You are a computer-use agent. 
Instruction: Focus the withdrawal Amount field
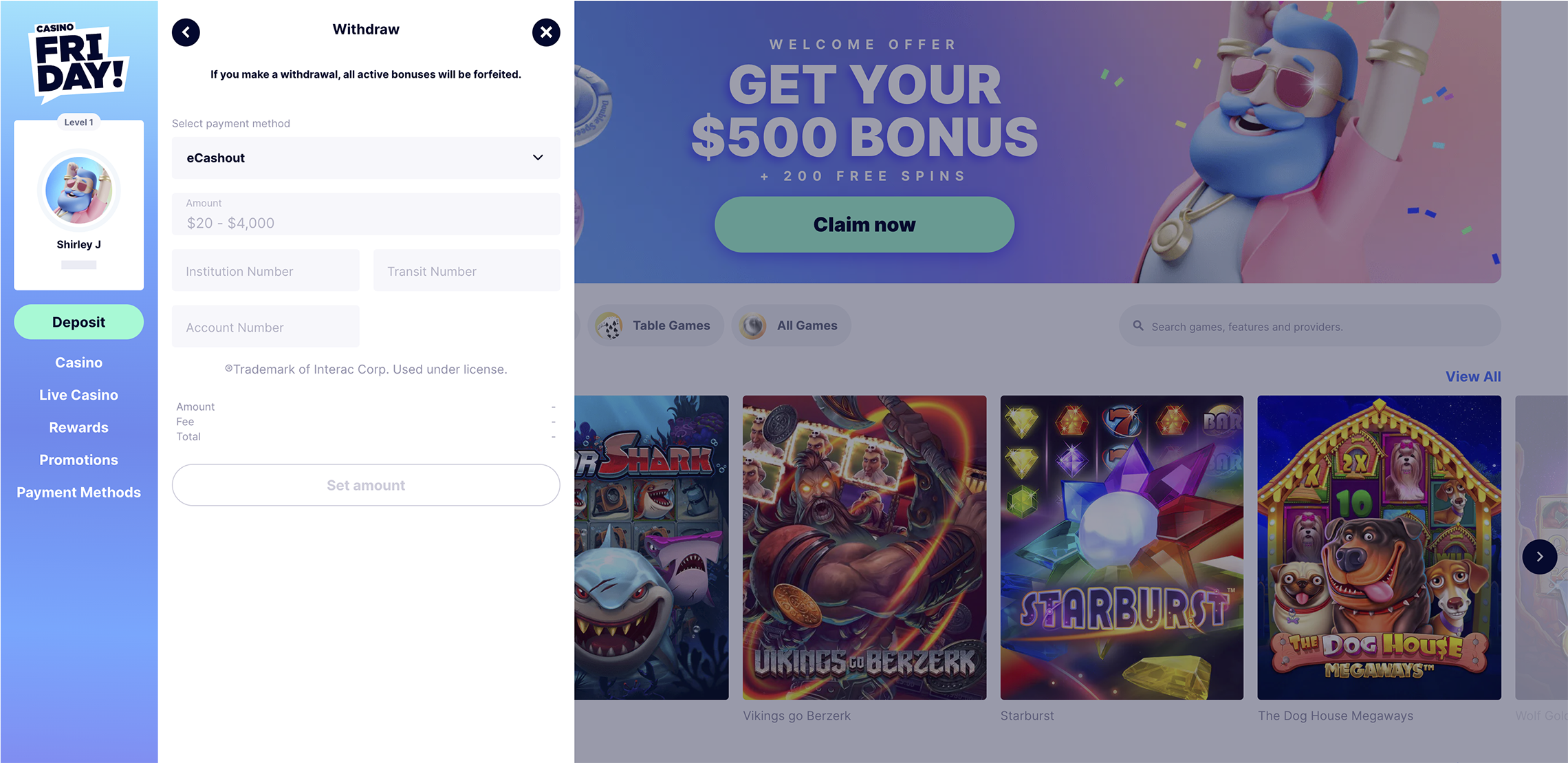click(x=366, y=214)
